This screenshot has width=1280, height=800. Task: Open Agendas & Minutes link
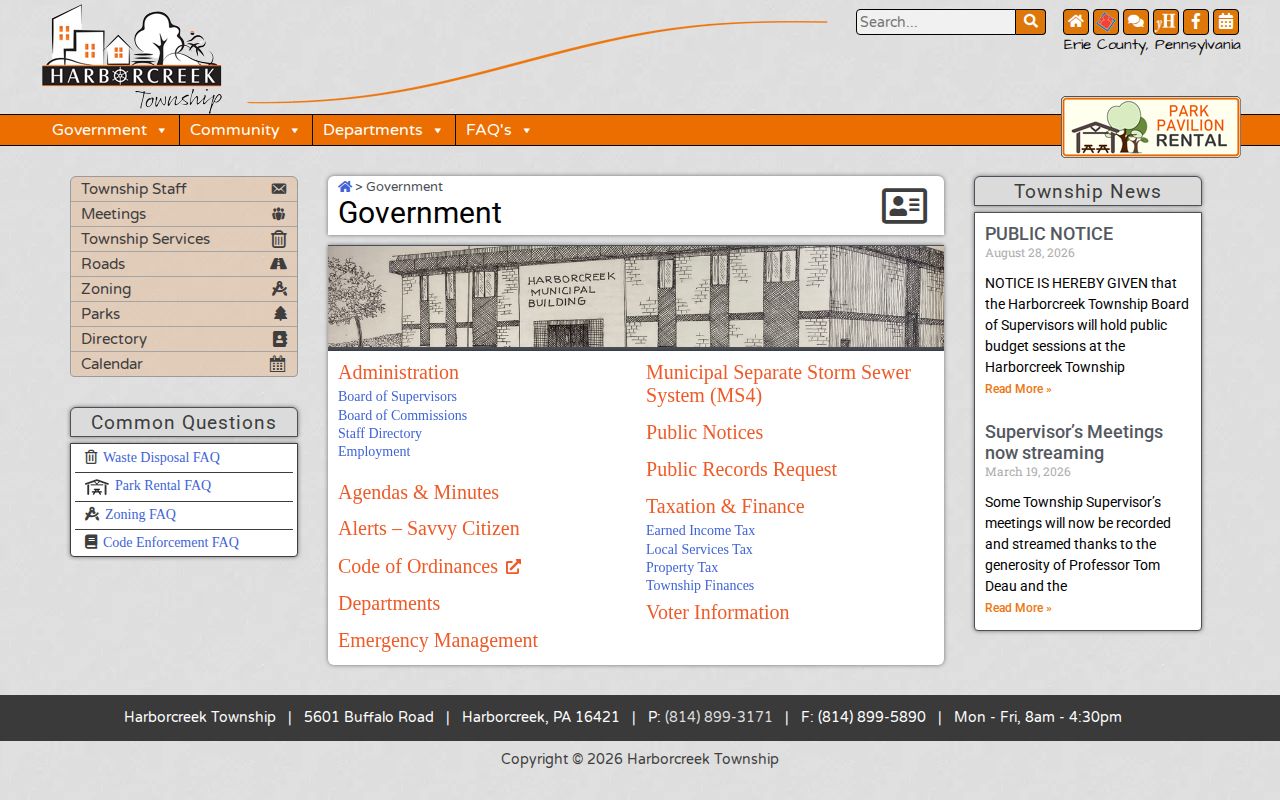418,492
